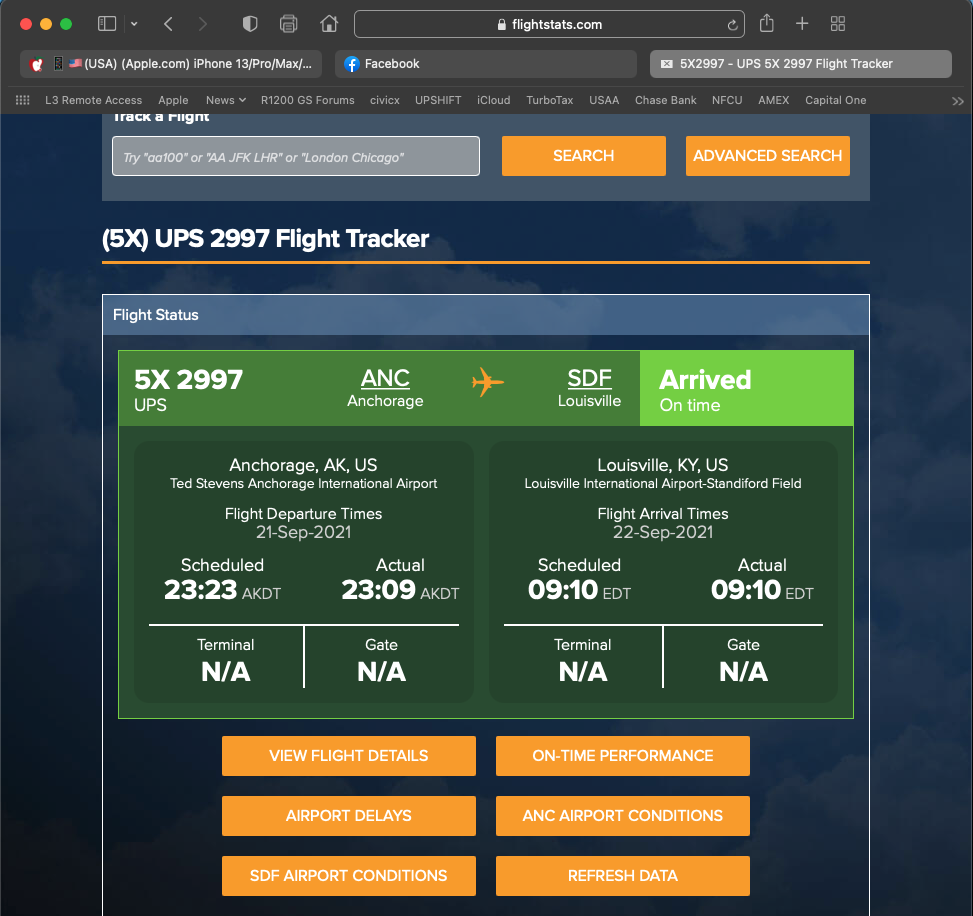
Task: Open the Apple bookmark
Action: pos(173,100)
